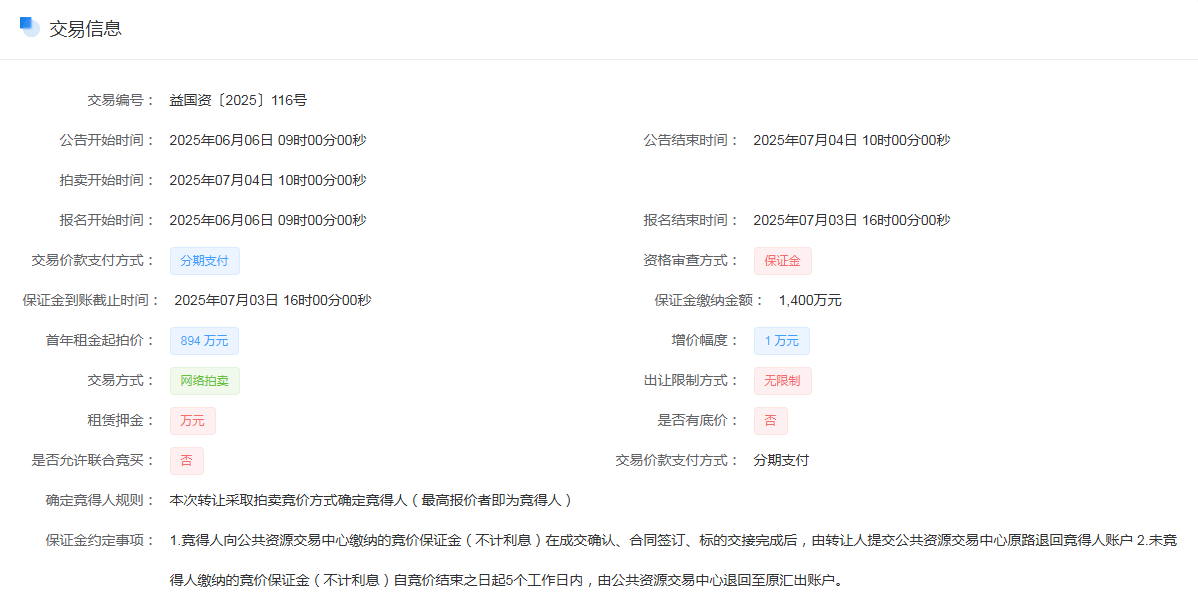
Task: Click the 894 万元 starting price tag
Action: [204, 341]
